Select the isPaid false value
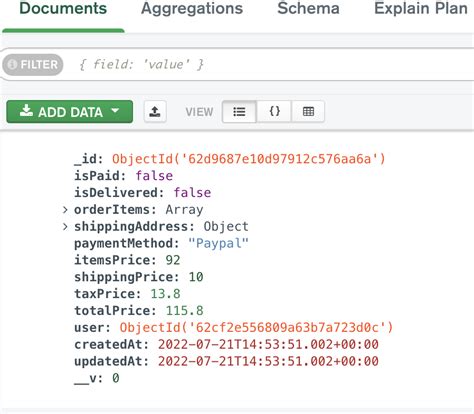474x414 pixels. point(154,176)
